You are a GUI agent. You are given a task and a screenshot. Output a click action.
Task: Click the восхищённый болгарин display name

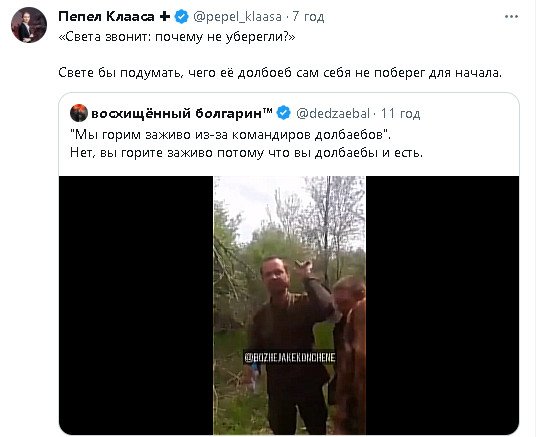[182, 113]
